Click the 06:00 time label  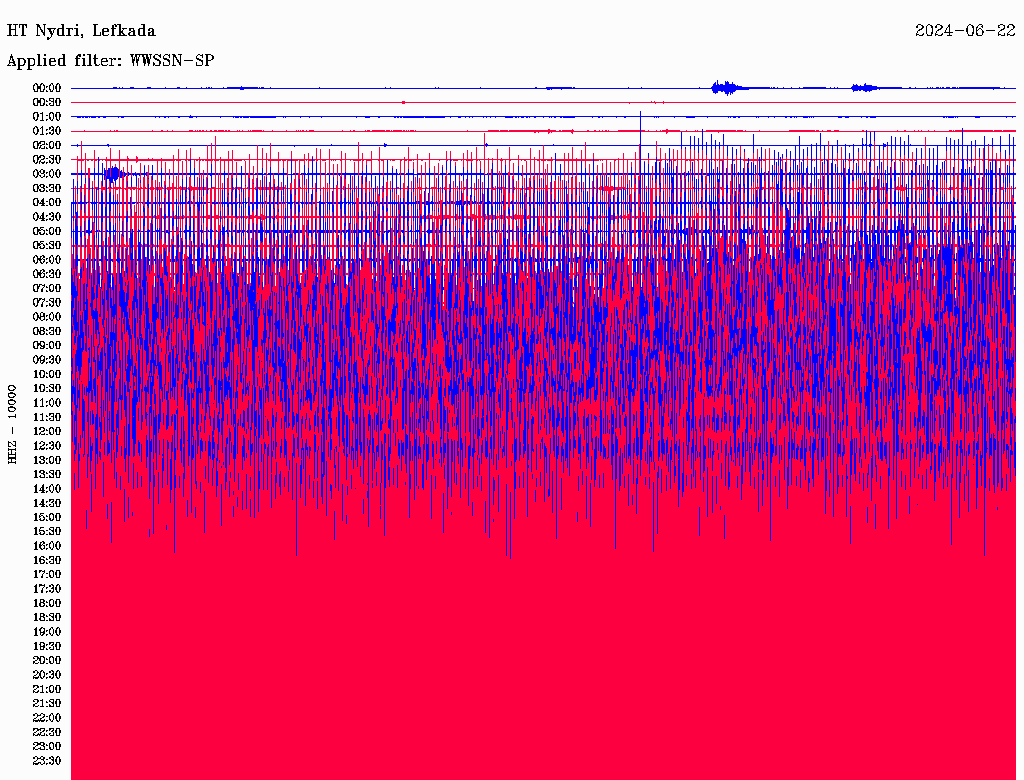click(x=47, y=260)
